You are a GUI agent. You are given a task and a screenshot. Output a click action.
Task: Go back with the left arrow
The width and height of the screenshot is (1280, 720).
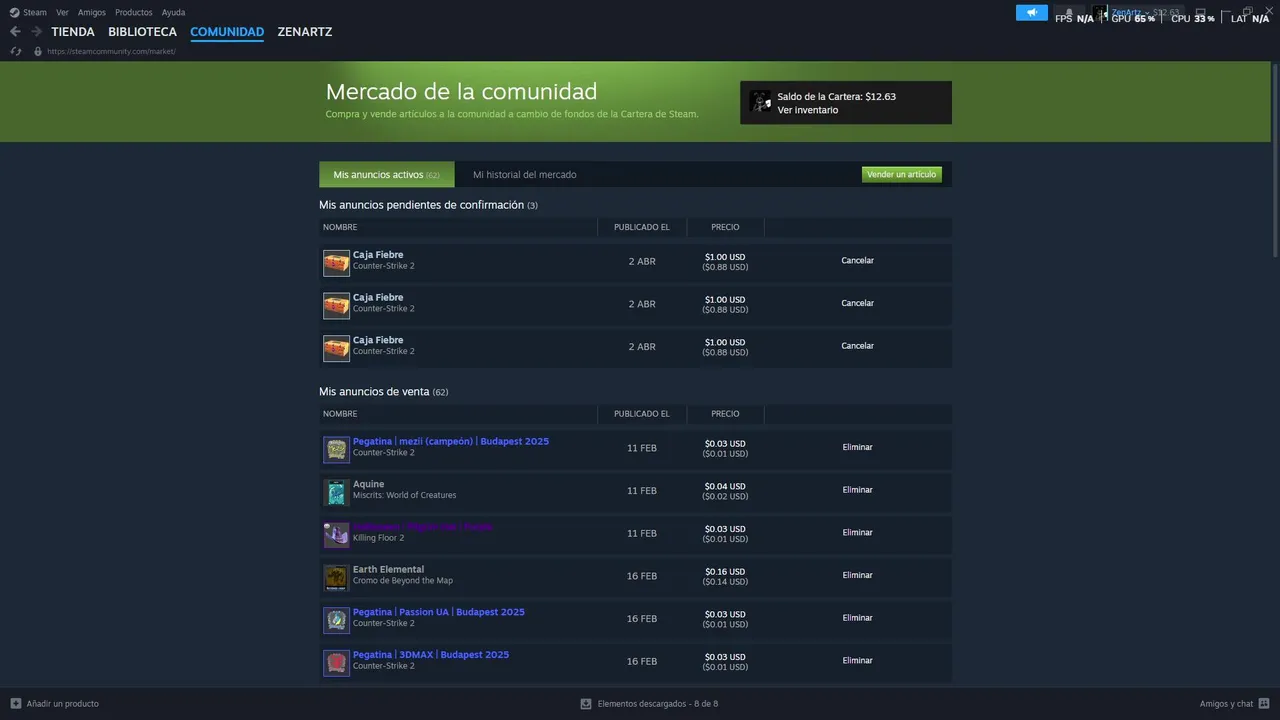[x=15, y=32]
